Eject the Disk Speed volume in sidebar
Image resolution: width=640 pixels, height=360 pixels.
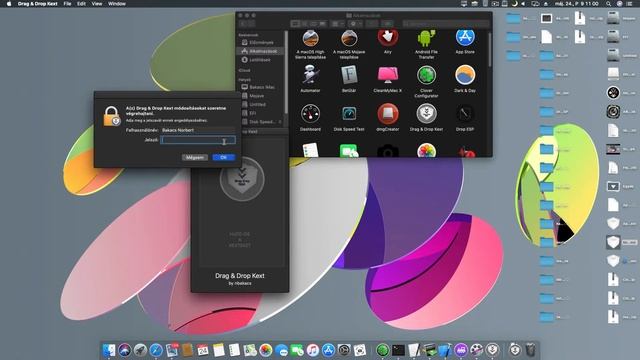click(280, 122)
